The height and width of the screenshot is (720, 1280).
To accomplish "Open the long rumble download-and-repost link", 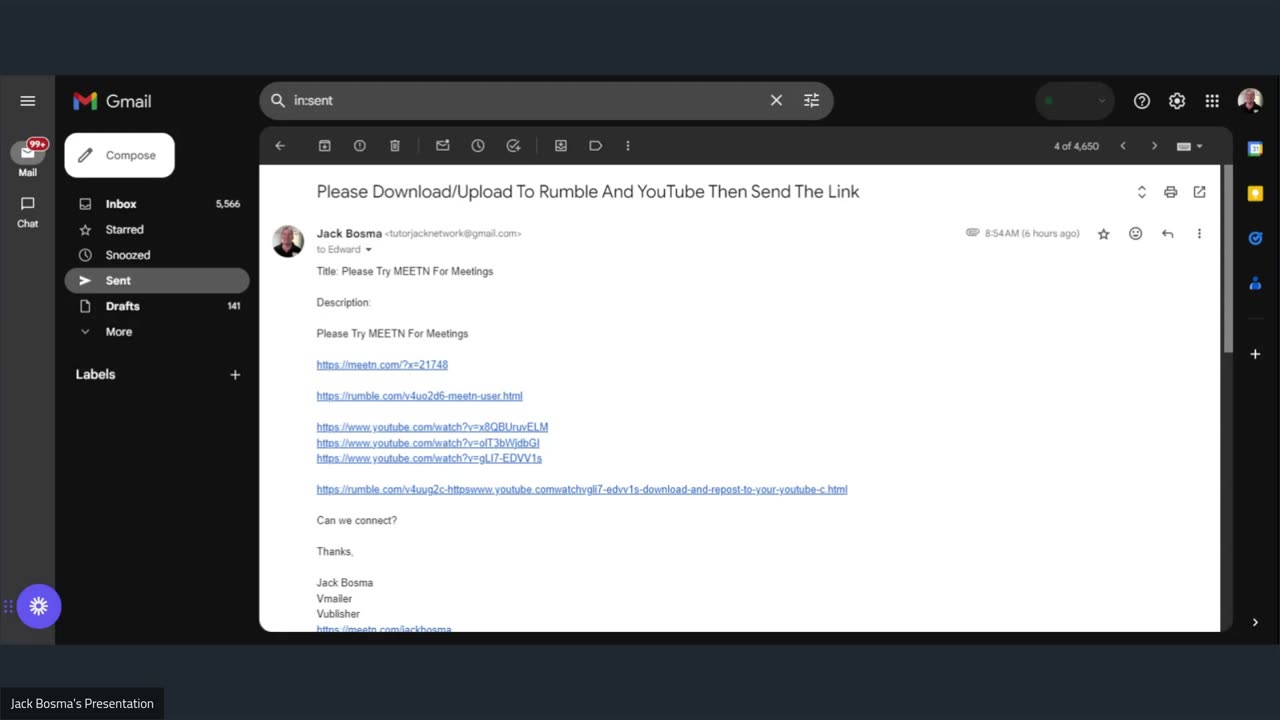I will (x=582, y=490).
